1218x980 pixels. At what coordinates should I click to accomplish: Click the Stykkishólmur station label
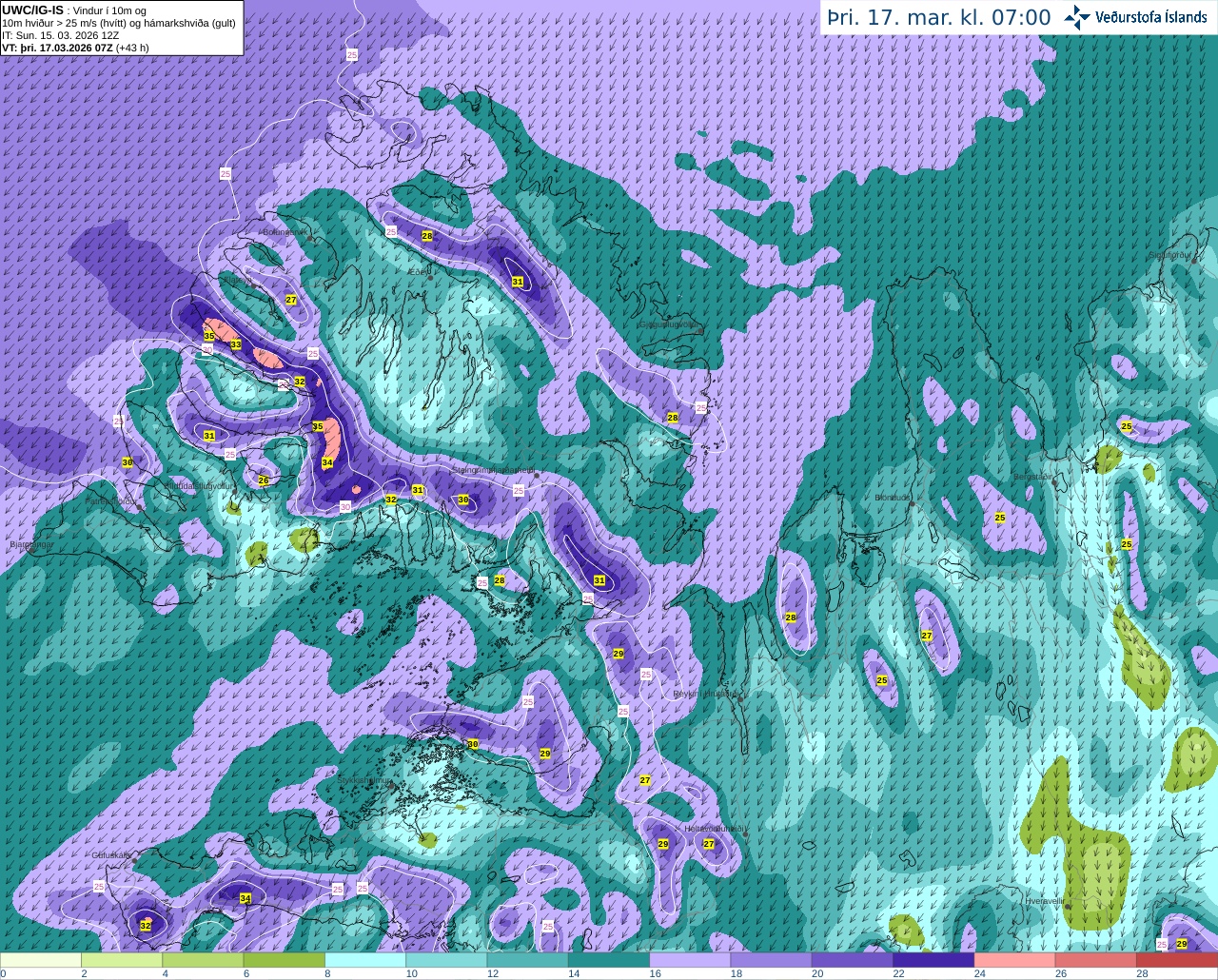coord(365,780)
